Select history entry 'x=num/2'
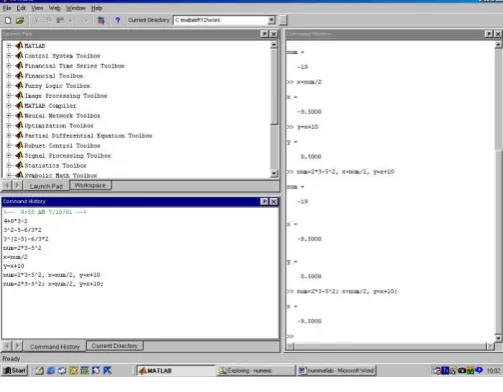This screenshot has width=503, height=392. pyautogui.click(x=16, y=257)
